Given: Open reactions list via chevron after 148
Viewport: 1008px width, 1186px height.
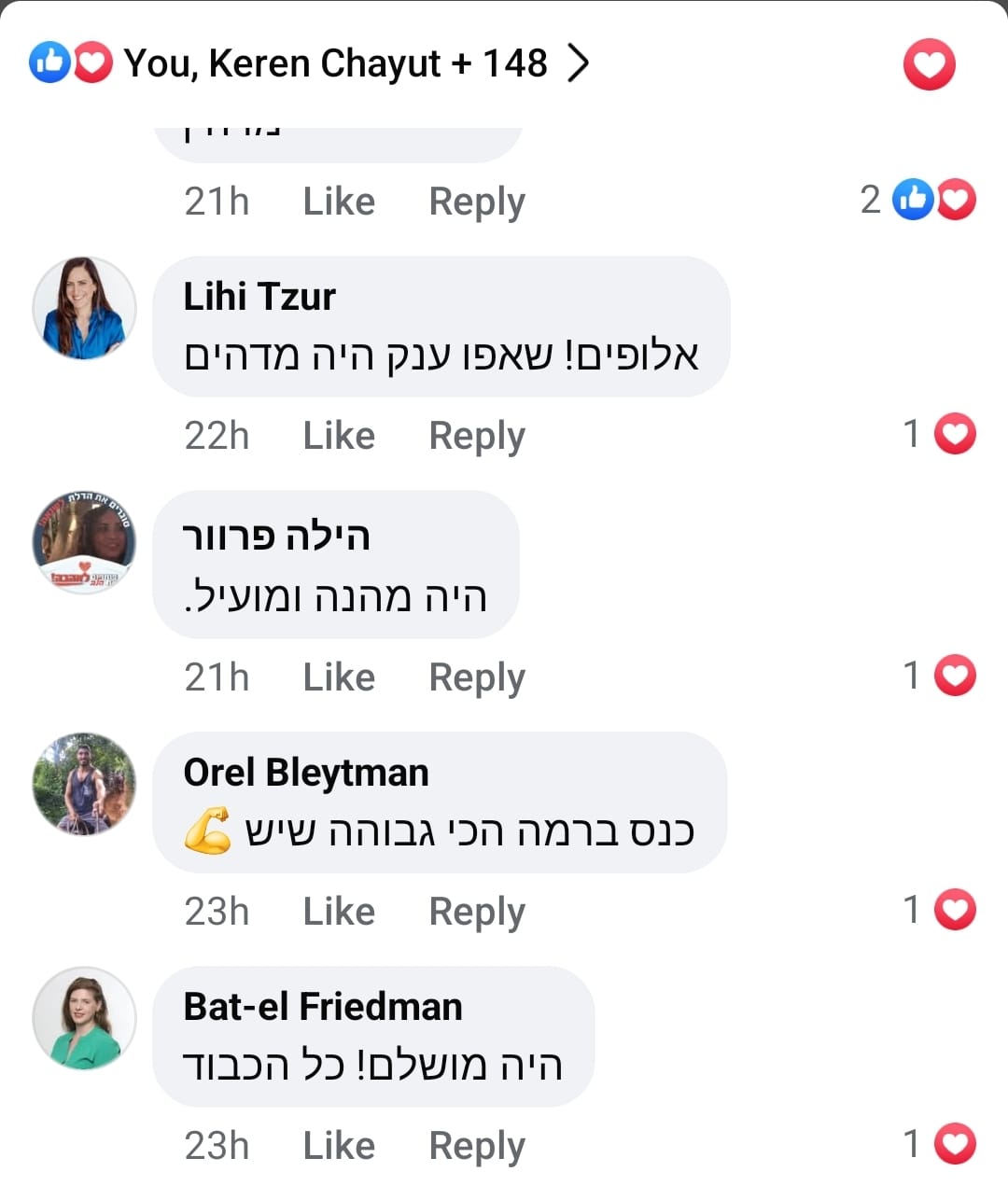Looking at the screenshot, I should [x=579, y=63].
